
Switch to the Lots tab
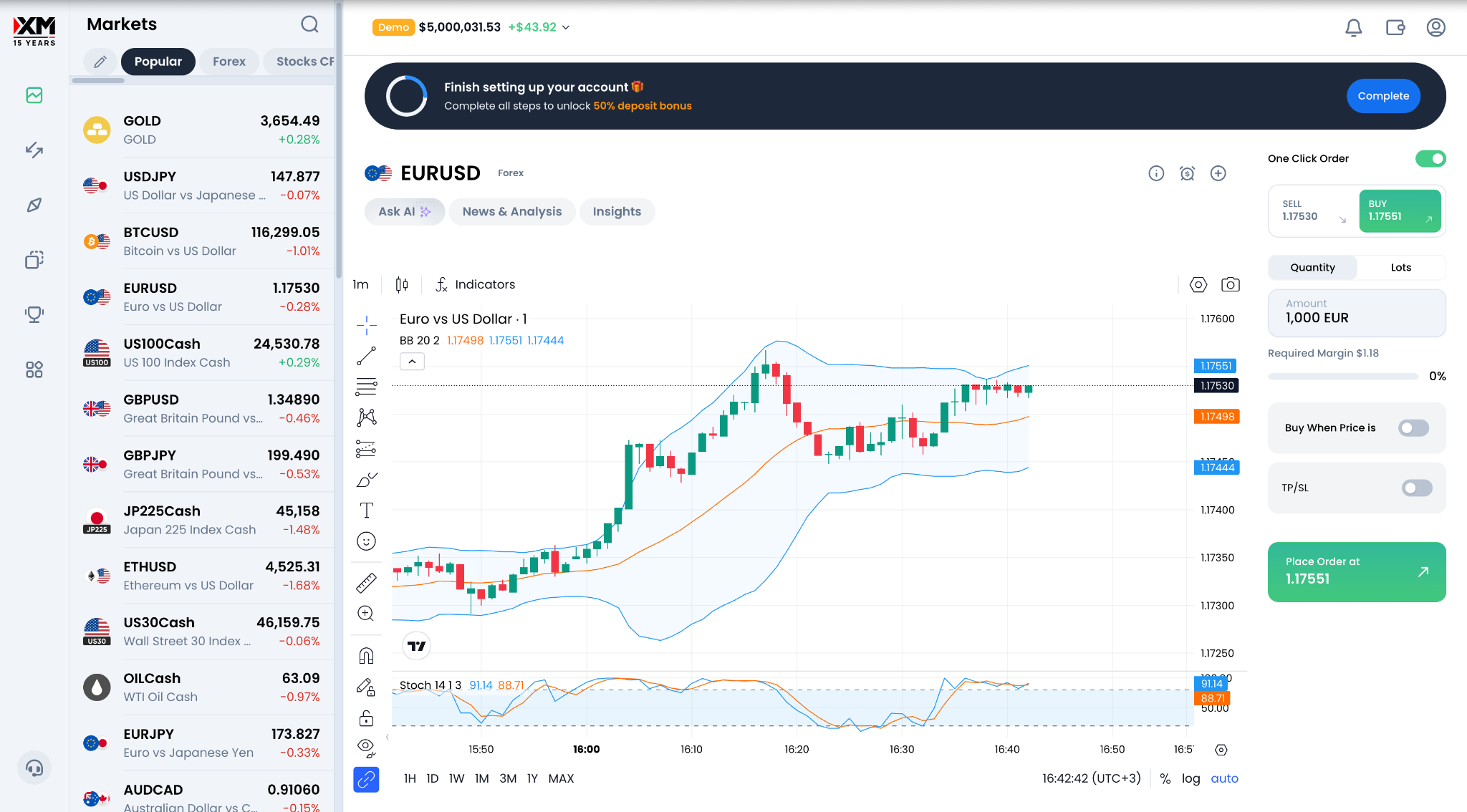tap(1401, 267)
